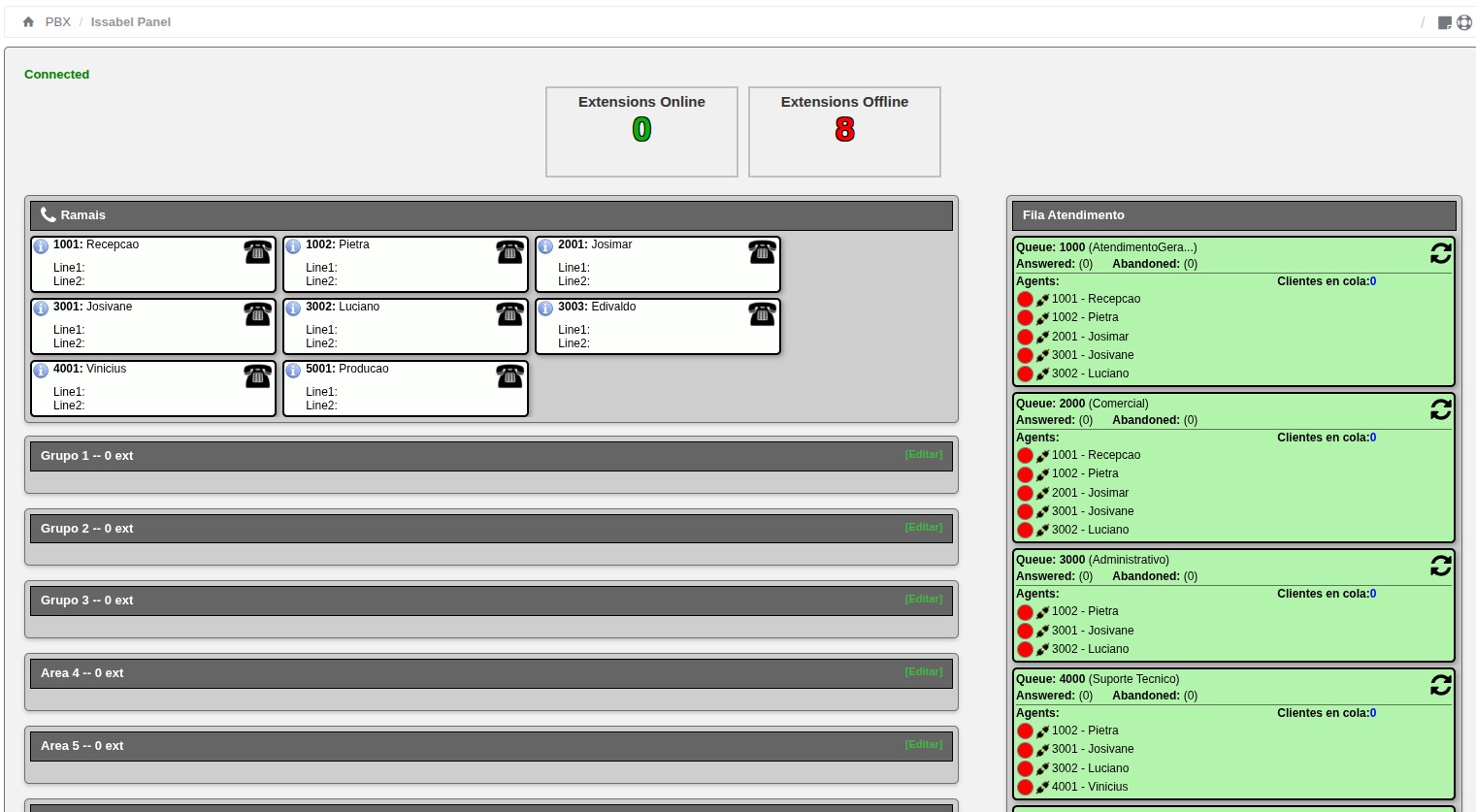Viewport: 1476px width, 812px height.
Task: Click the red status dot for 1001 Recepcao in Queue 1000
Action: [1025, 300]
